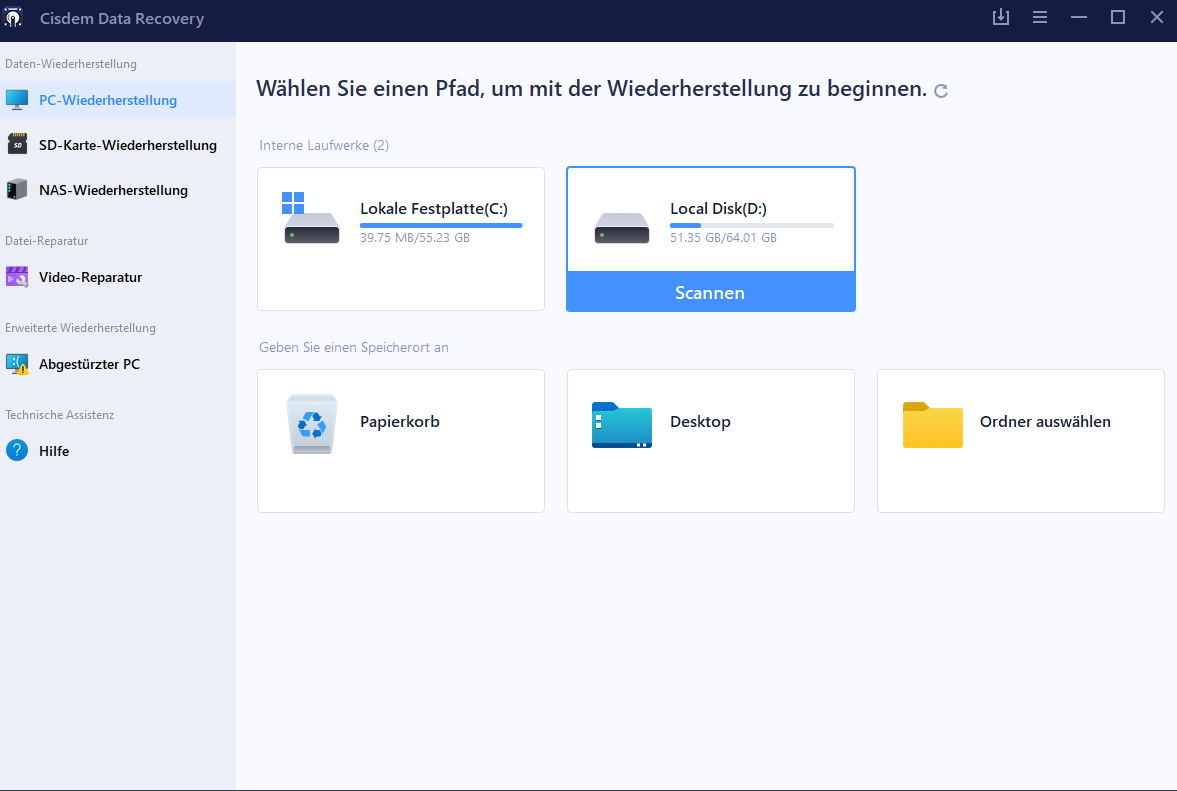Click the Video-Reparatur clapperboard icon
This screenshot has height=791, width=1177.
pos(17,277)
